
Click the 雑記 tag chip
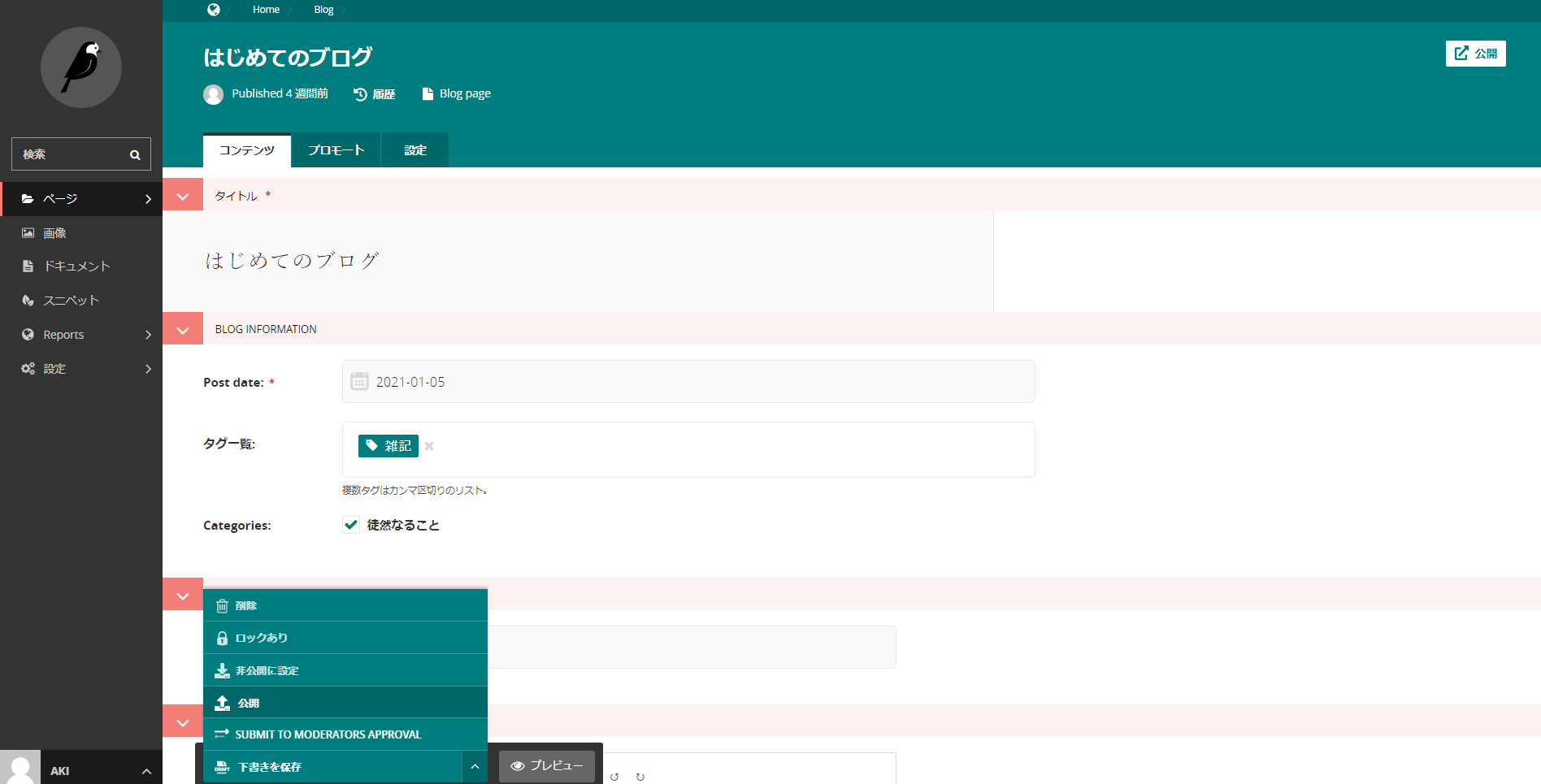click(389, 446)
